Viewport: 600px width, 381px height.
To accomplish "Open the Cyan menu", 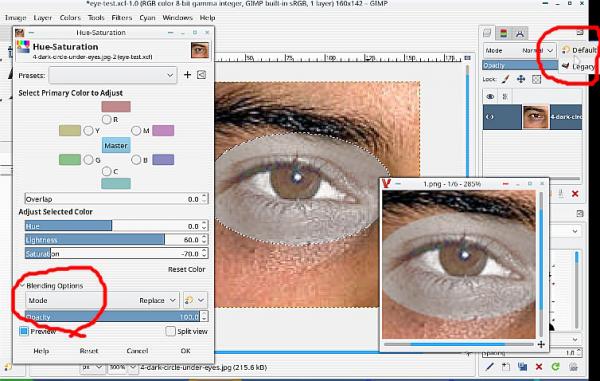I will [x=147, y=18].
